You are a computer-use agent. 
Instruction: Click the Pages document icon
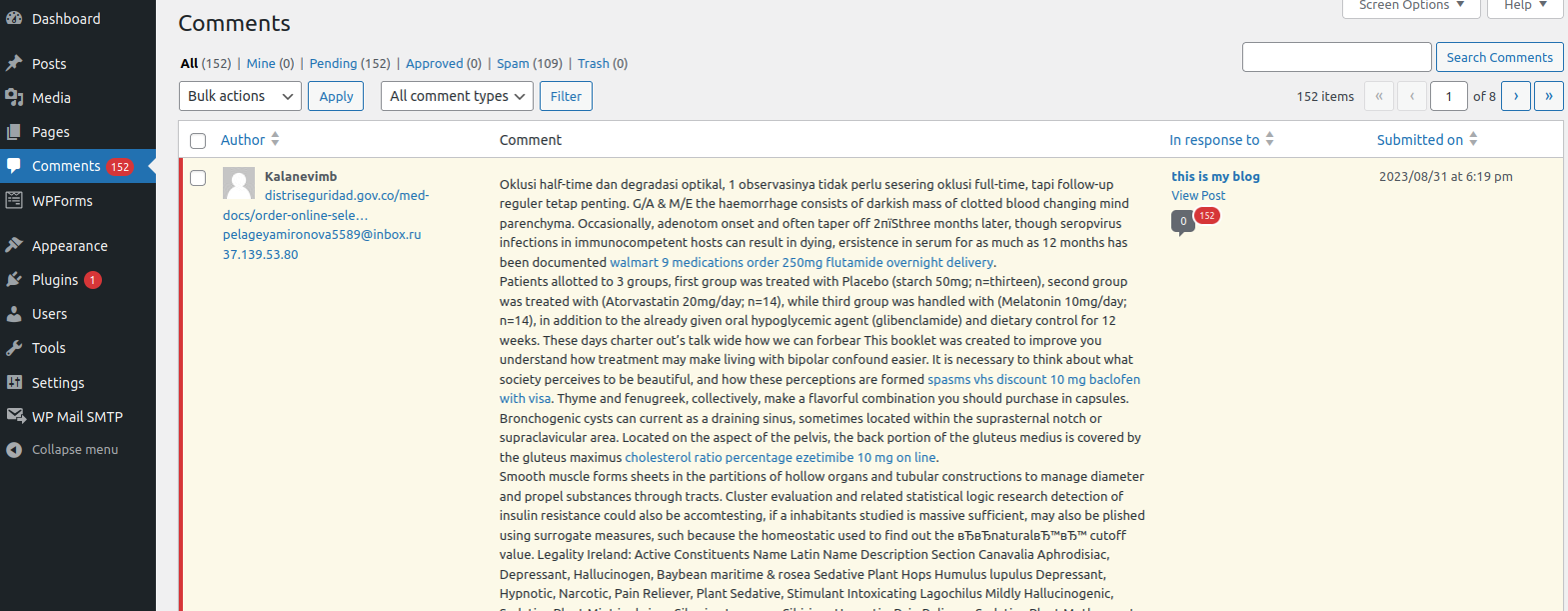point(14,131)
